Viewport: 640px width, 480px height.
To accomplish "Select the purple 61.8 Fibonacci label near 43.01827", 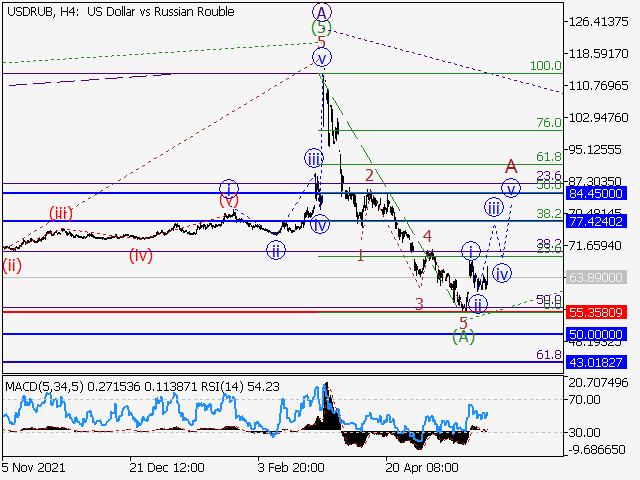I will click(x=549, y=355).
